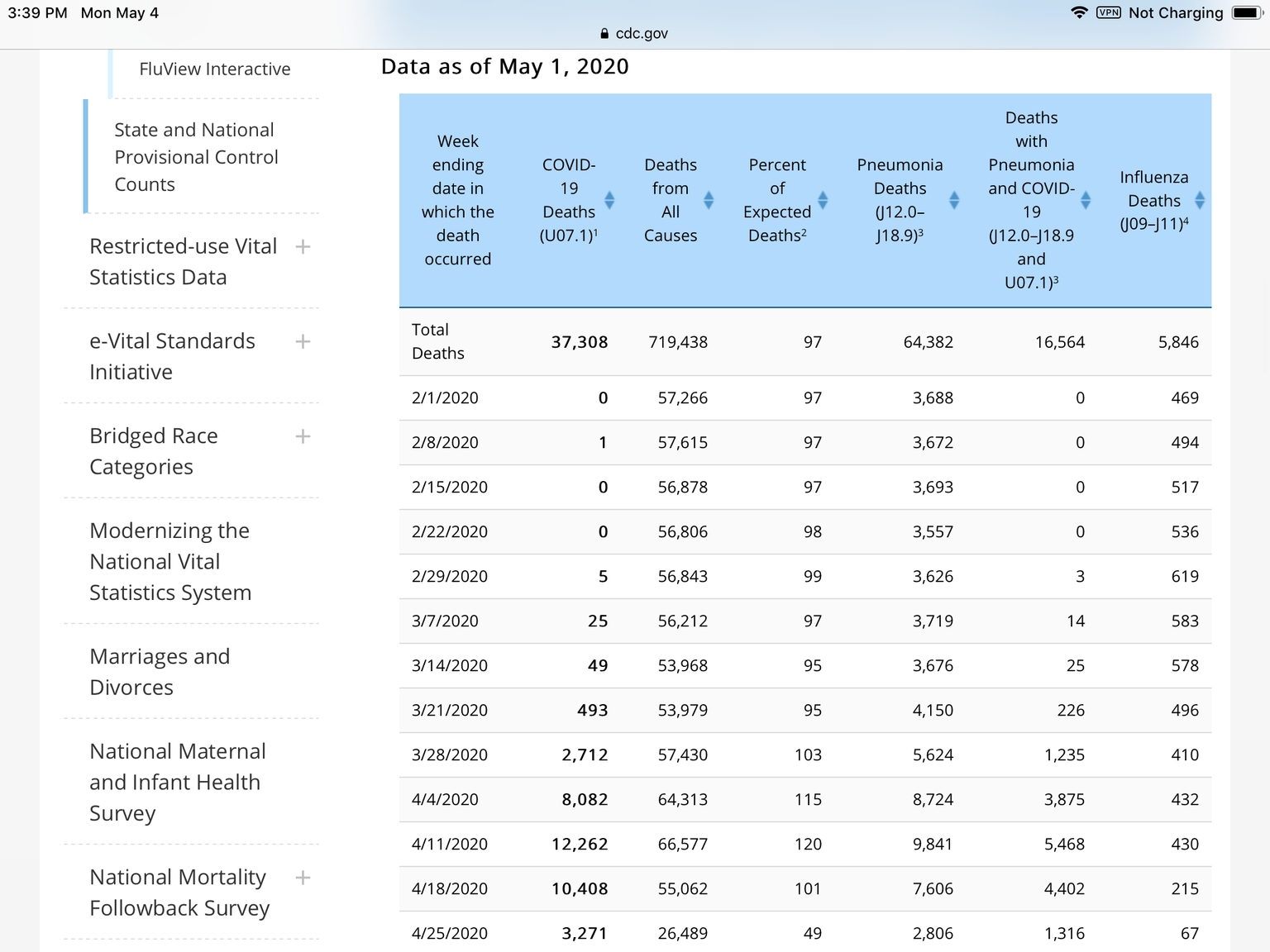Select the 4/18/2020 date cell
Image resolution: width=1270 pixels, height=952 pixels.
450,889
